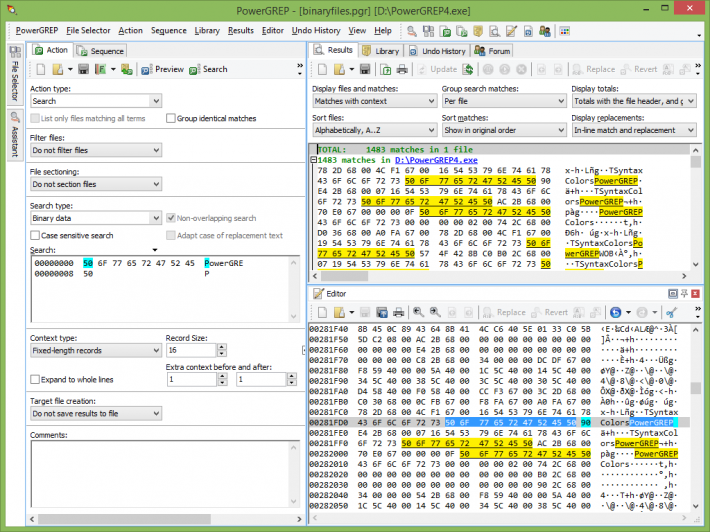Click the previous match magnifier in Editor
The height and width of the screenshot is (532, 710).
point(418,312)
